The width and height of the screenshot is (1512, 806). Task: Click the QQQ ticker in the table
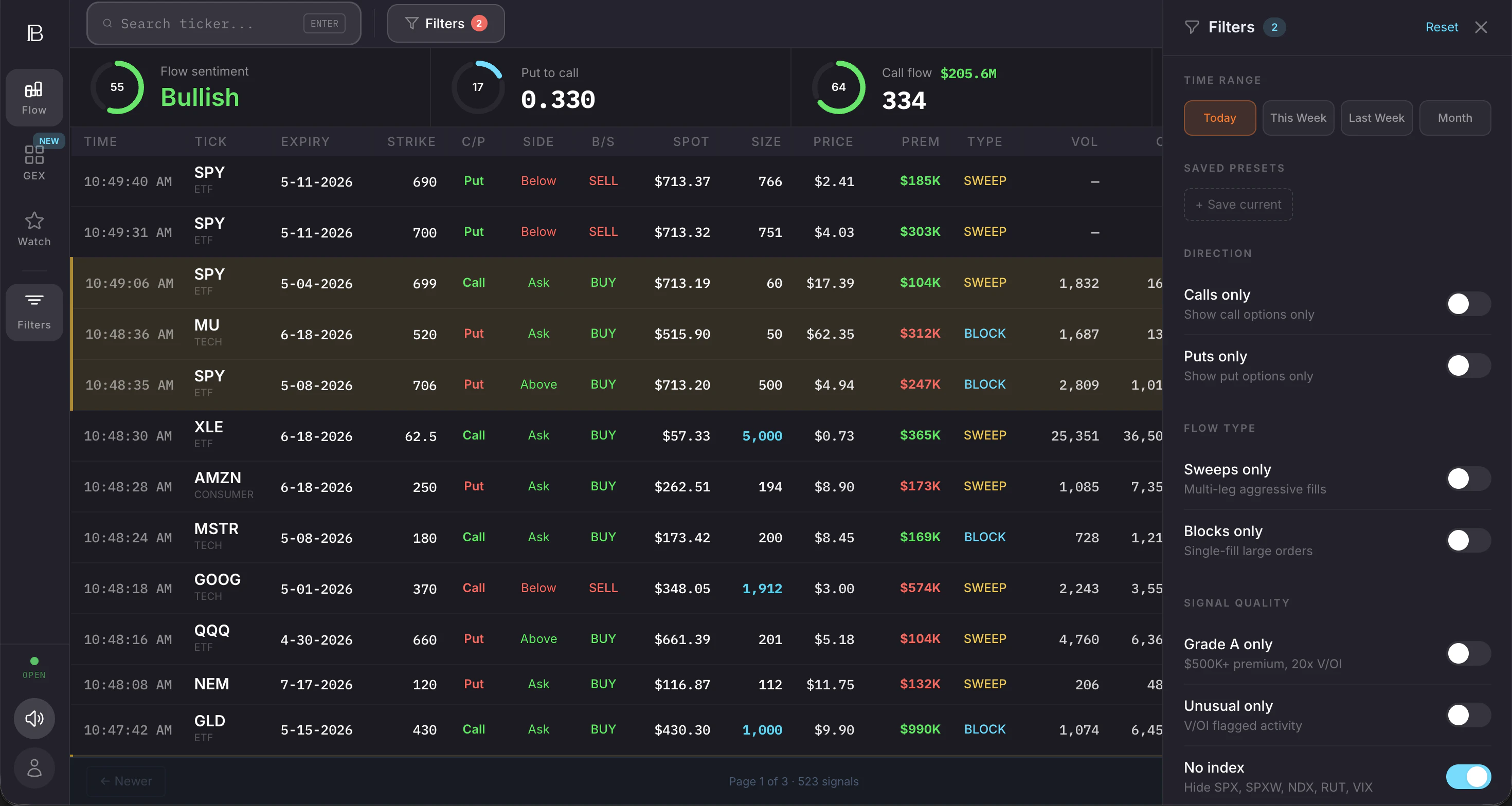point(212,630)
